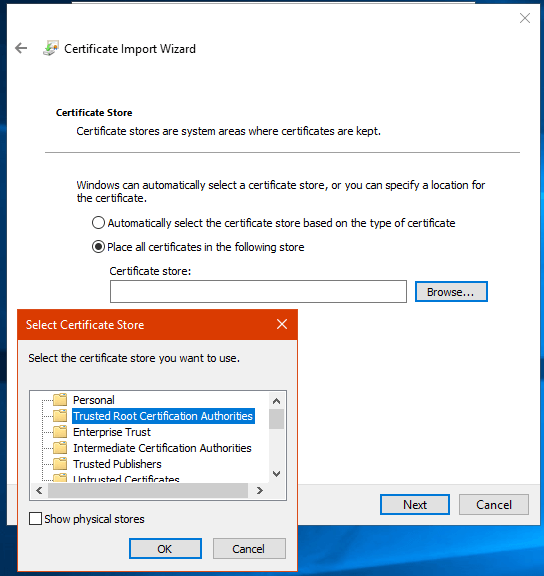Click the horizontal scrollbar's right arrow
The width and height of the screenshot is (544, 576).
260,490
